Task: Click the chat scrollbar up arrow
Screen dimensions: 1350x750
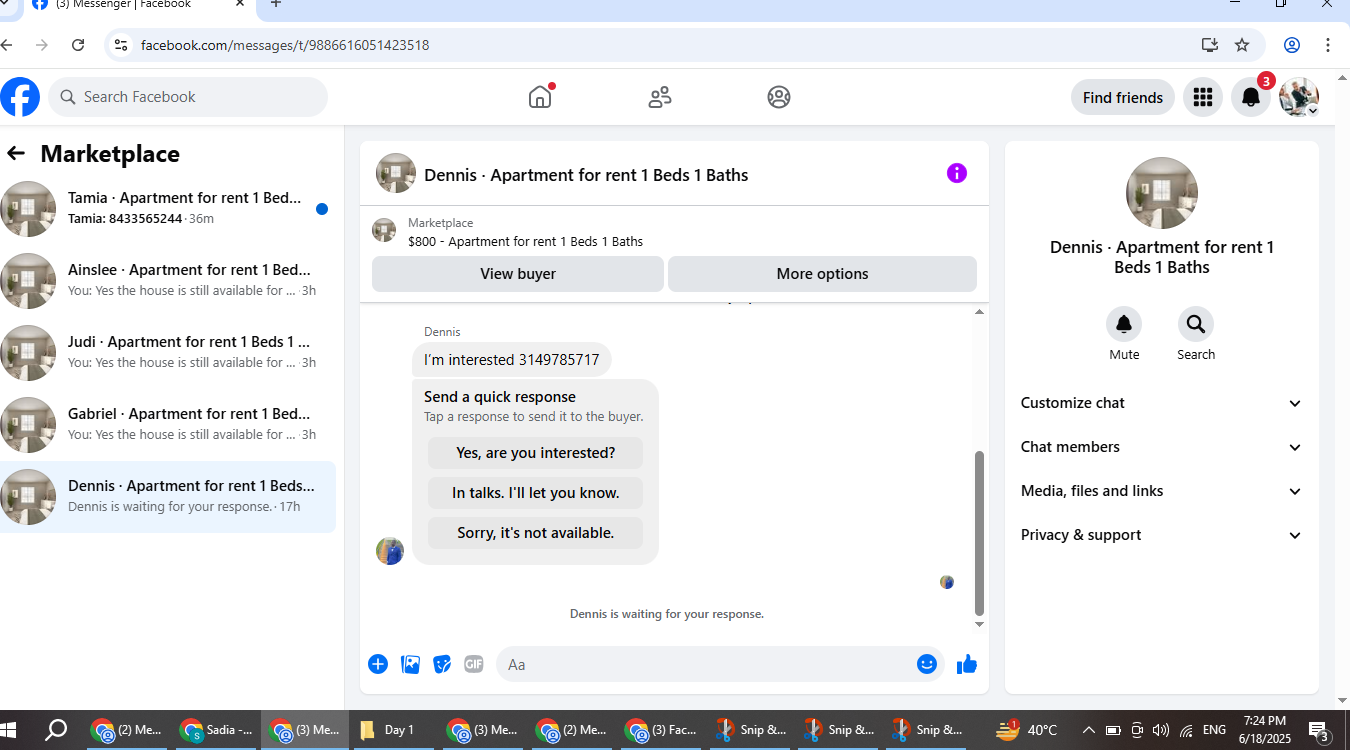Action: pos(979,312)
